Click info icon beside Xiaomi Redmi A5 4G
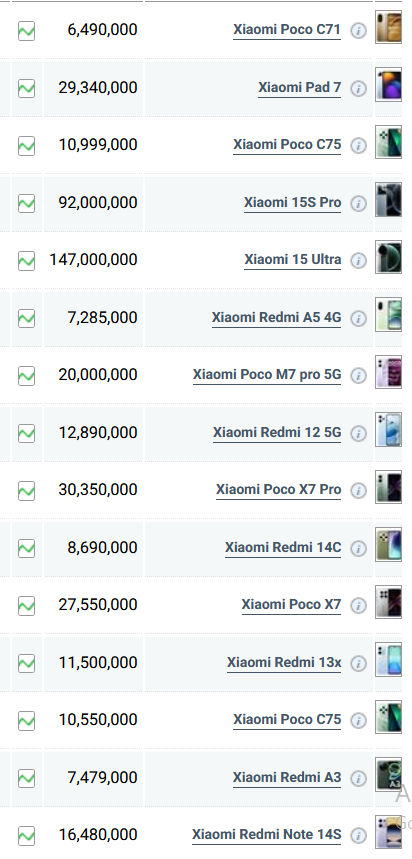This screenshot has width=412, height=859. pyautogui.click(x=358, y=318)
